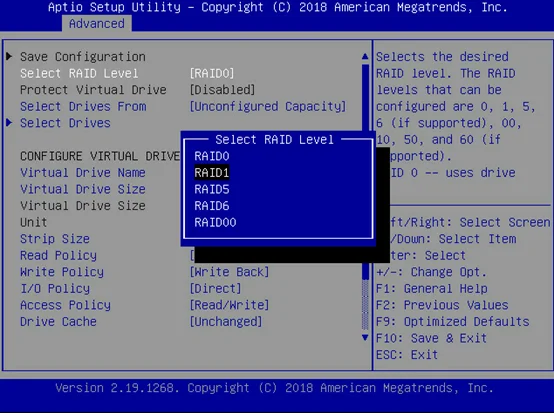Open the [Write Back] value

click(x=229, y=272)
